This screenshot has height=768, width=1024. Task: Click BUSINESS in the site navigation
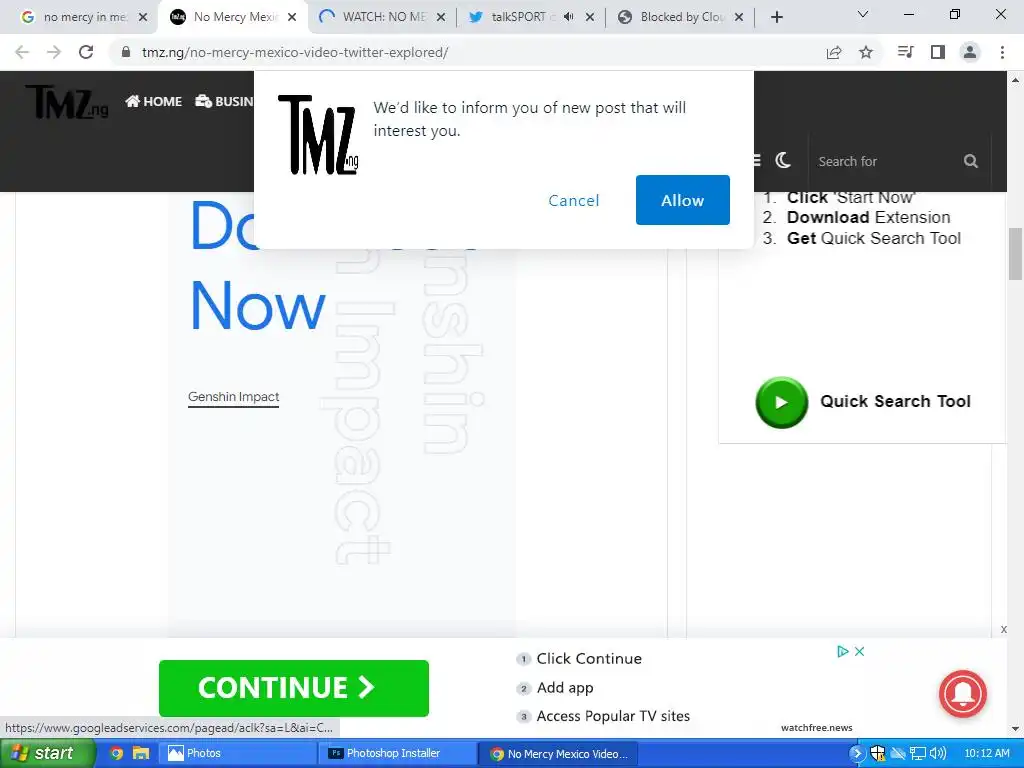point(224,101)
